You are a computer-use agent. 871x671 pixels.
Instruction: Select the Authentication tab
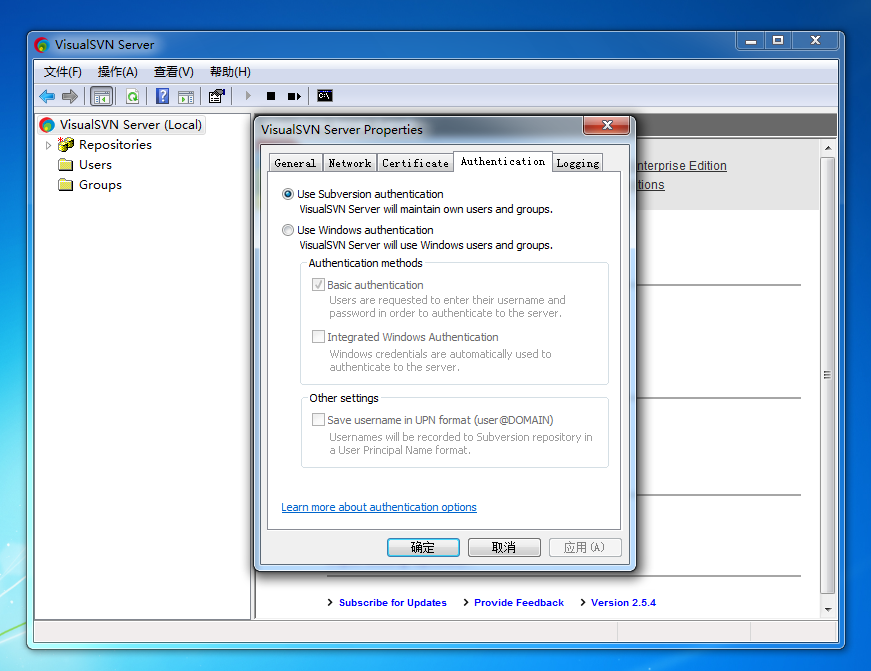pos(503,161)
